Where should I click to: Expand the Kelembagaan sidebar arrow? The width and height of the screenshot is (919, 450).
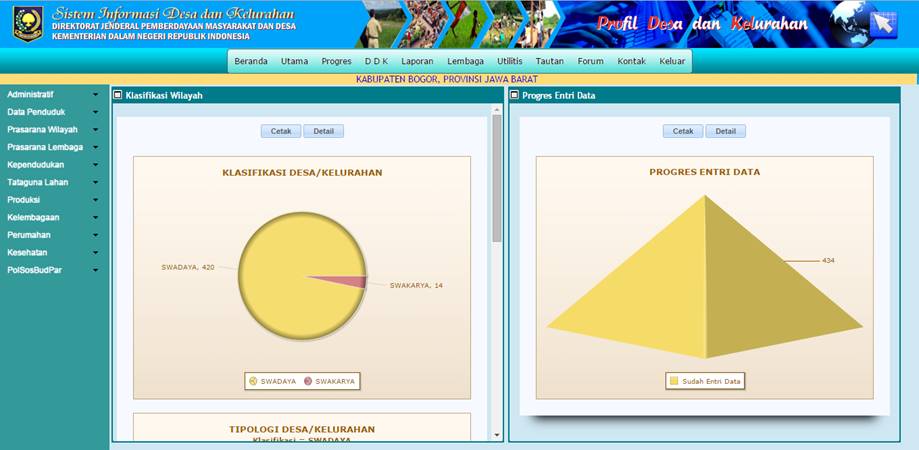(96, 217)
